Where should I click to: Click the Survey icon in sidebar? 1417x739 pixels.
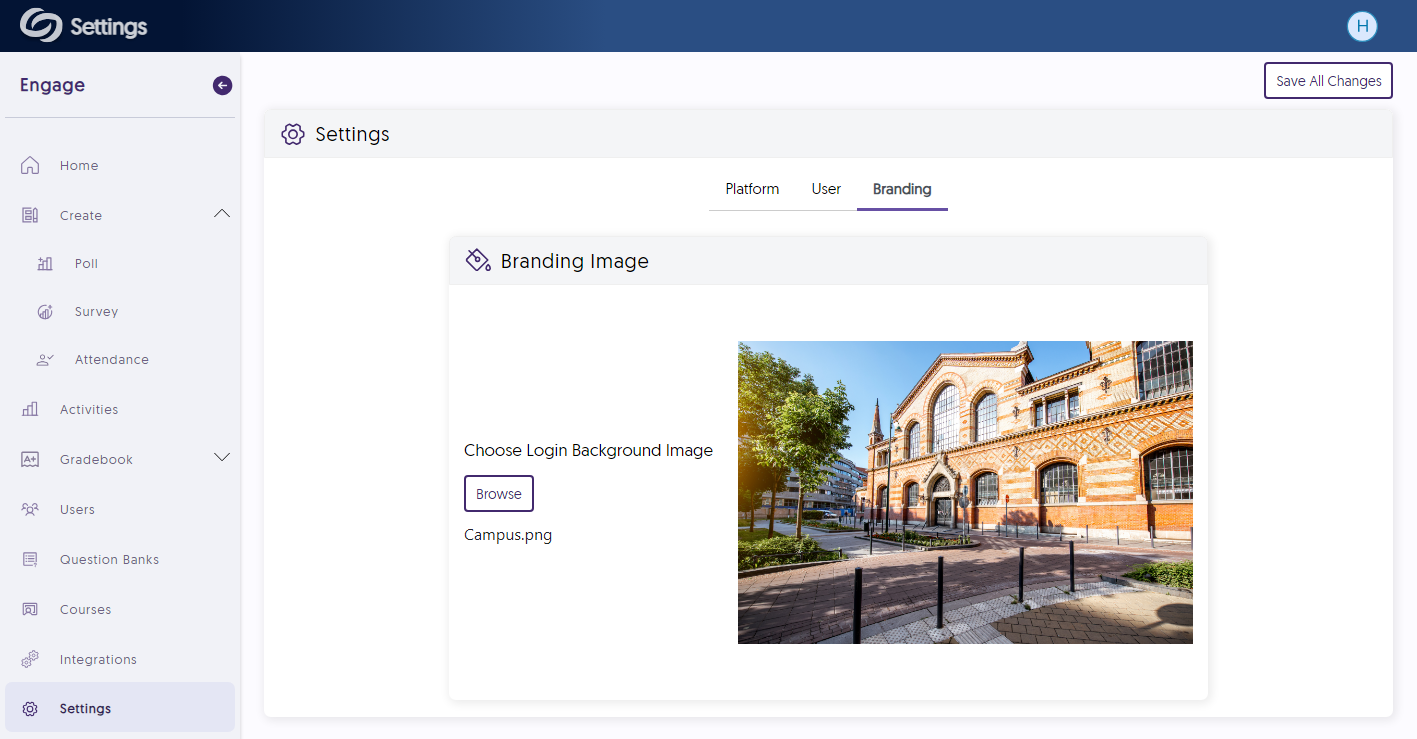[45, 312]
